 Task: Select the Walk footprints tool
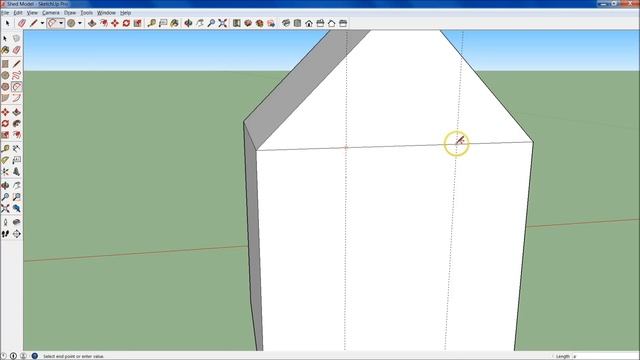click(x=5, y=234)
